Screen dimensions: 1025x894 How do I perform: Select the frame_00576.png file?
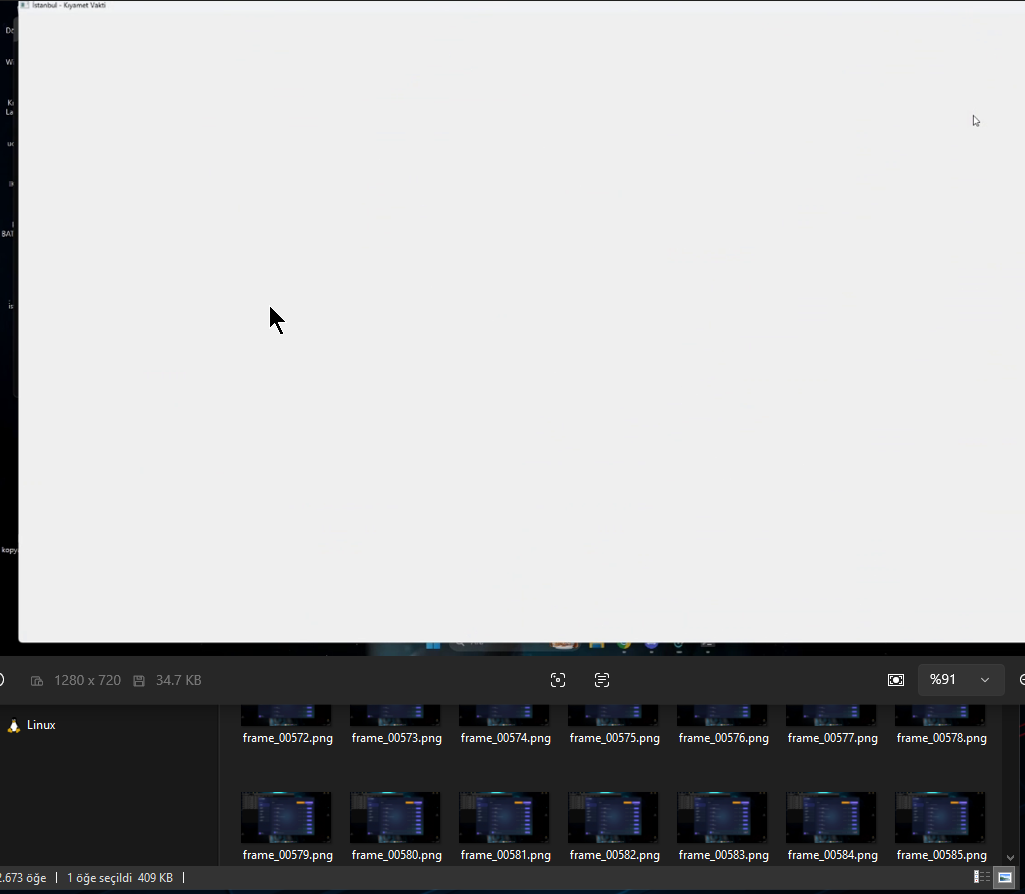pyautogui.click(x=723, y=725)
